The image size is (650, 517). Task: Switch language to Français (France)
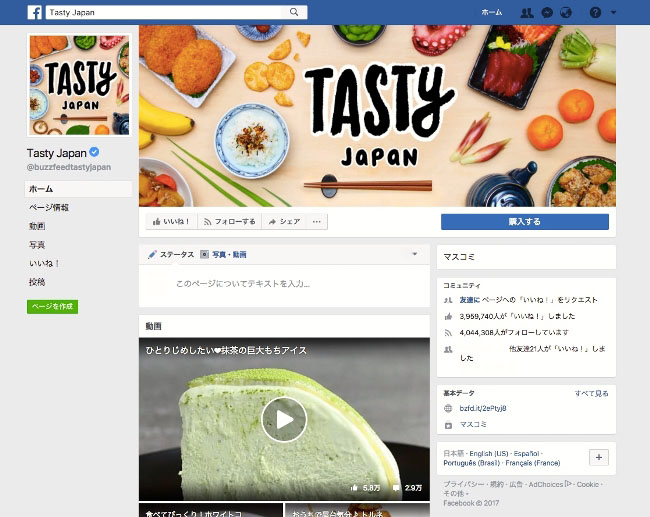click(533, 463)
